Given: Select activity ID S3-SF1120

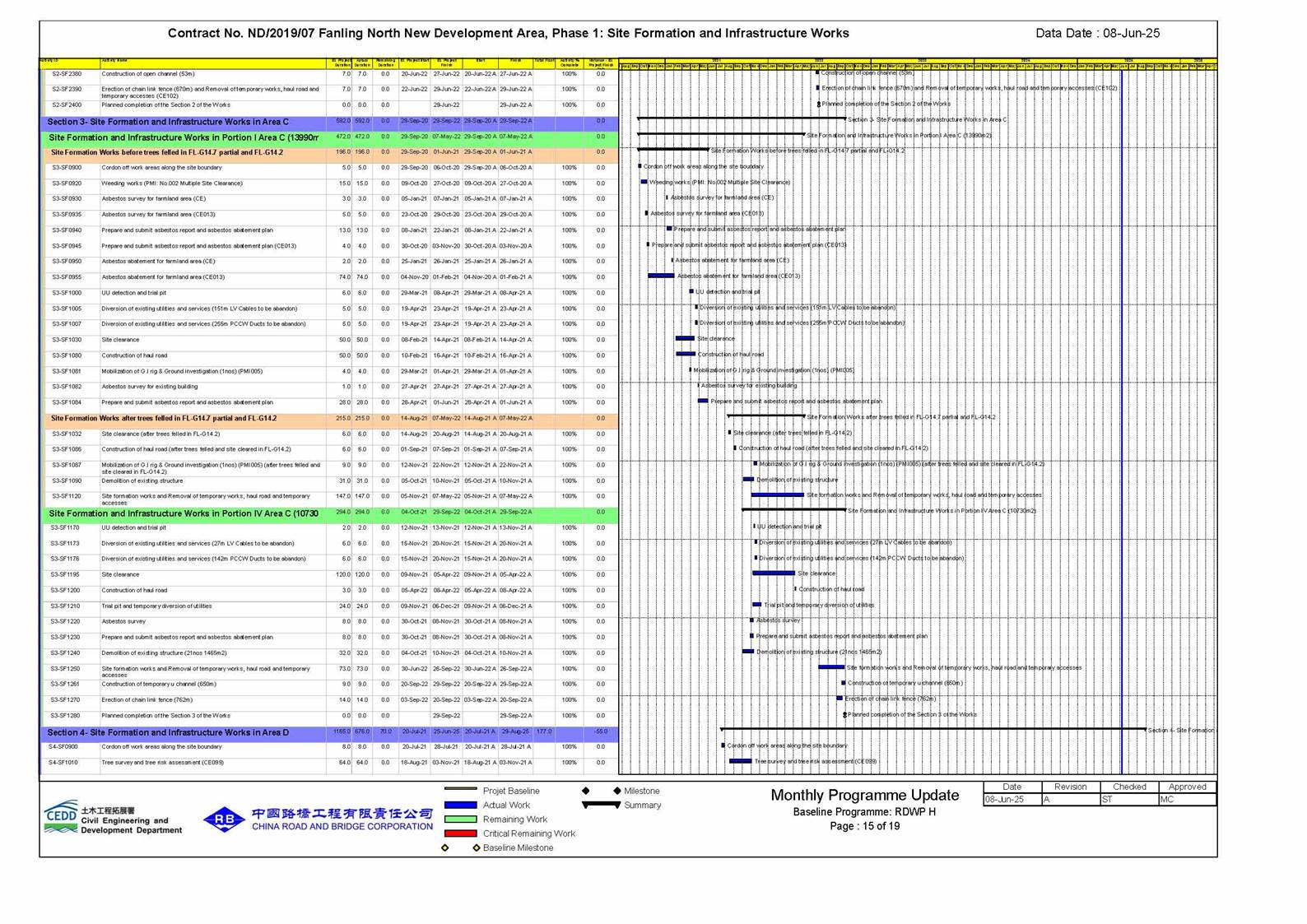Looking at the screenshot, I should (67, 496).
